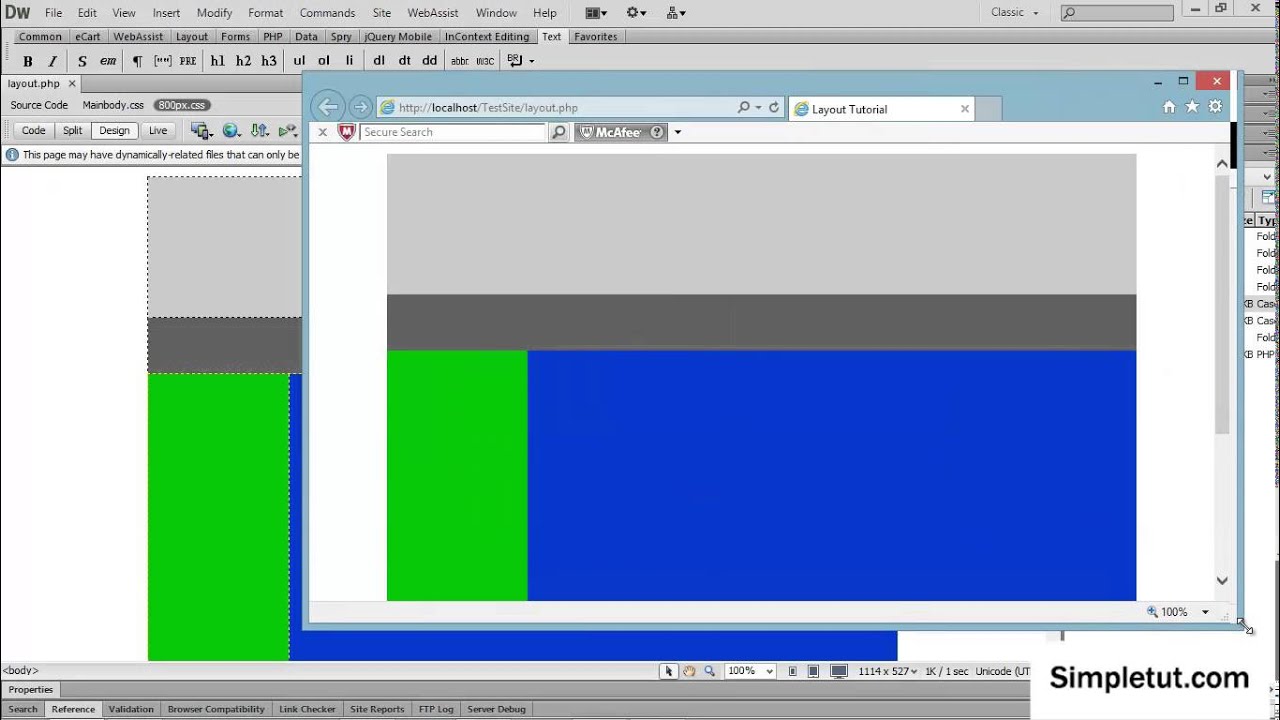Click Internet Explorer Back arrow button
Screen dimensions: 1280x720
point(328,108)
